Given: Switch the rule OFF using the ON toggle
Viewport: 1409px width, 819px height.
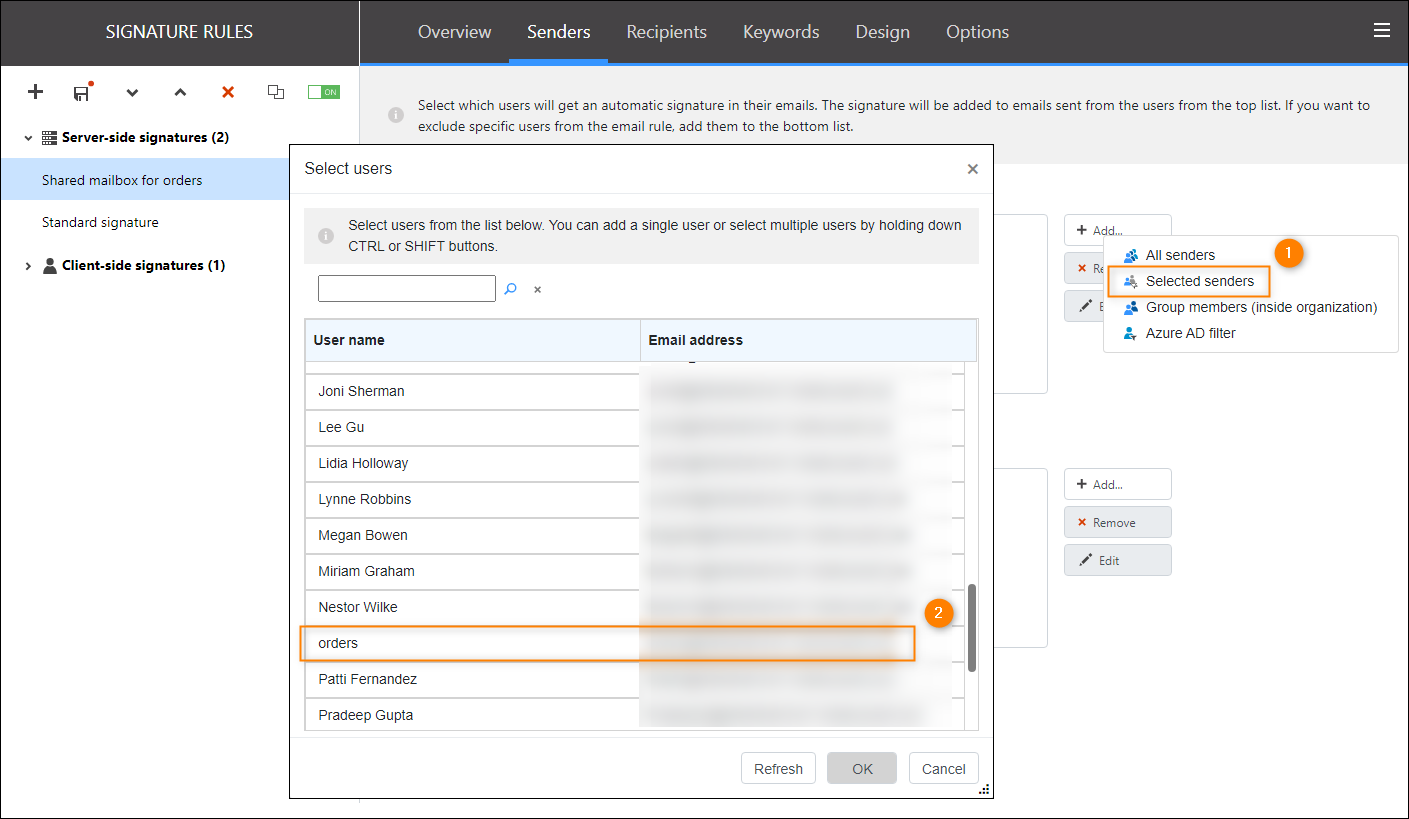Looking at the screenshot, I should [x=323, y=91].
